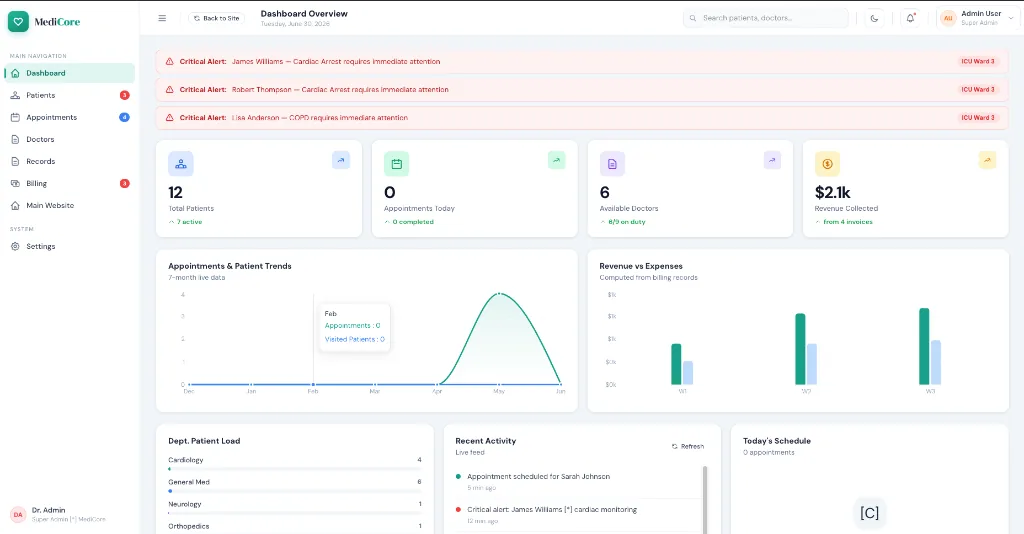Click the General Med department load bar
The image size is (1024, 534).
(295, 491)
